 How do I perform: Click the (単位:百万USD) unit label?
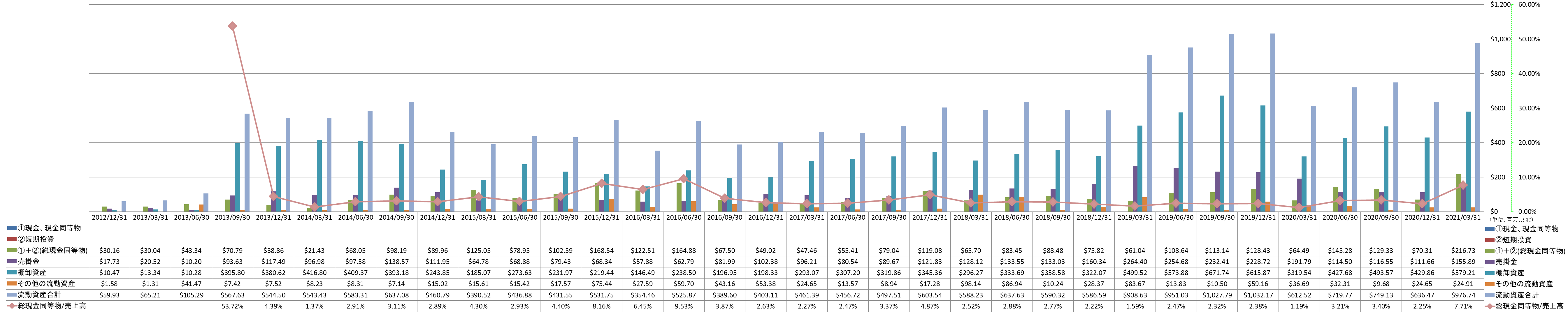pos(1511,220)
